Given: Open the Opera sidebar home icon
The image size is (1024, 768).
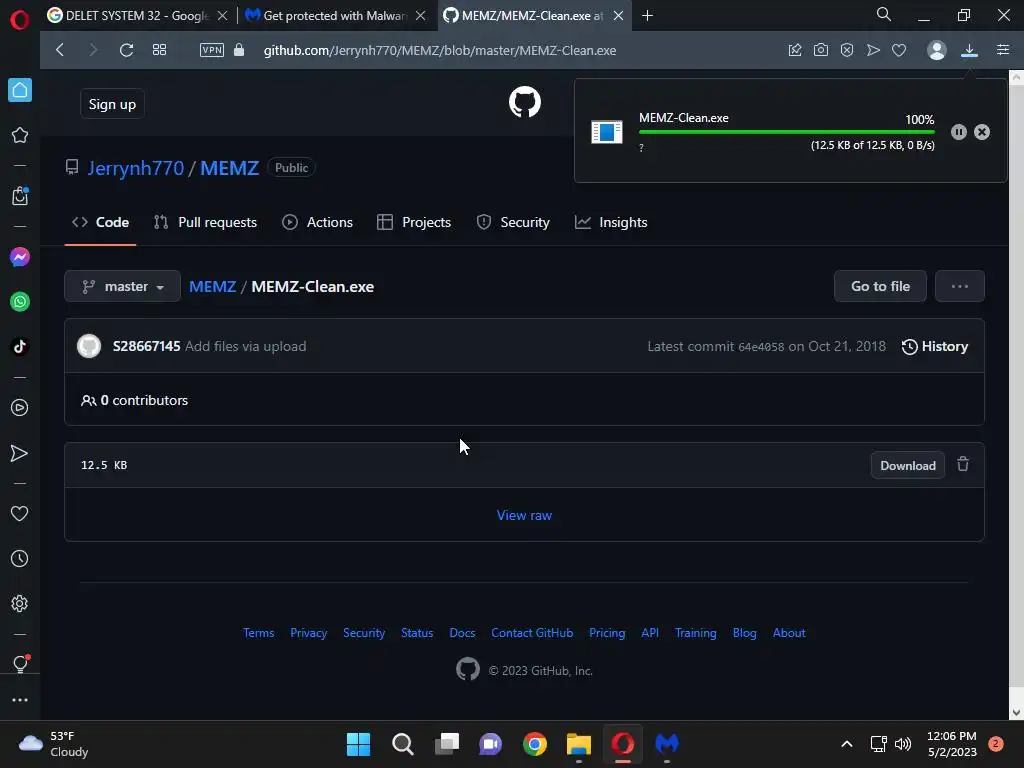Looking at the screenshot, I should (x=20, y=90).
